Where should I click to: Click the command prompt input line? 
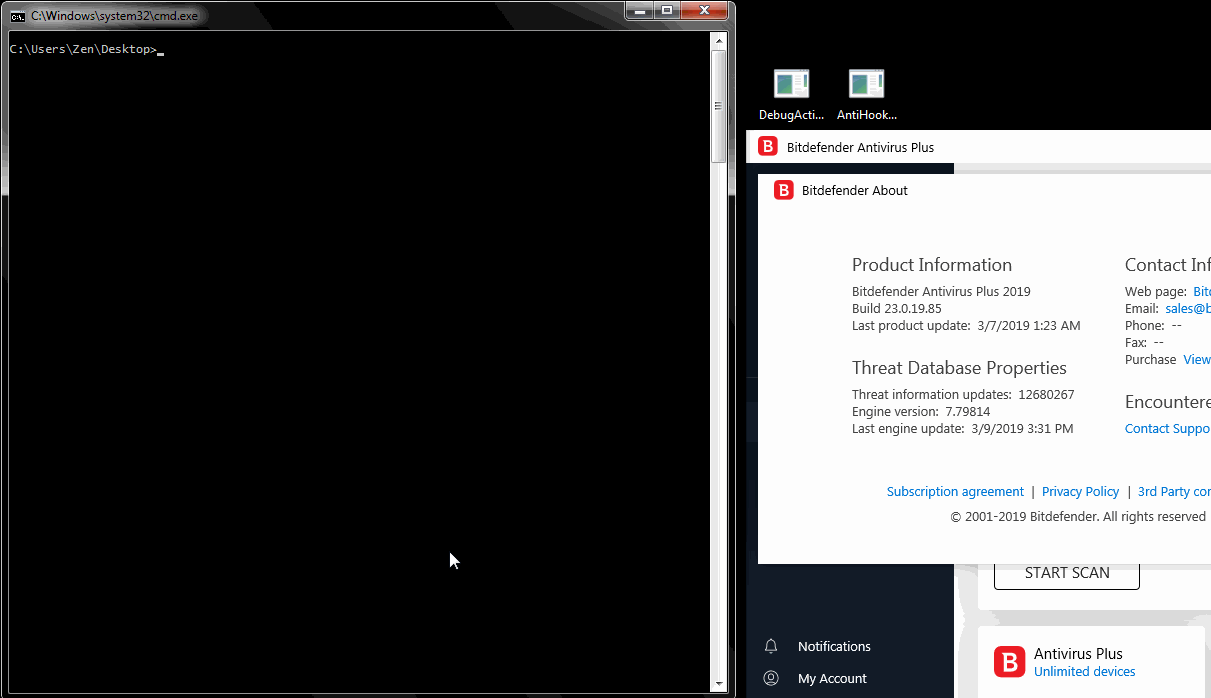coord(87,49)
